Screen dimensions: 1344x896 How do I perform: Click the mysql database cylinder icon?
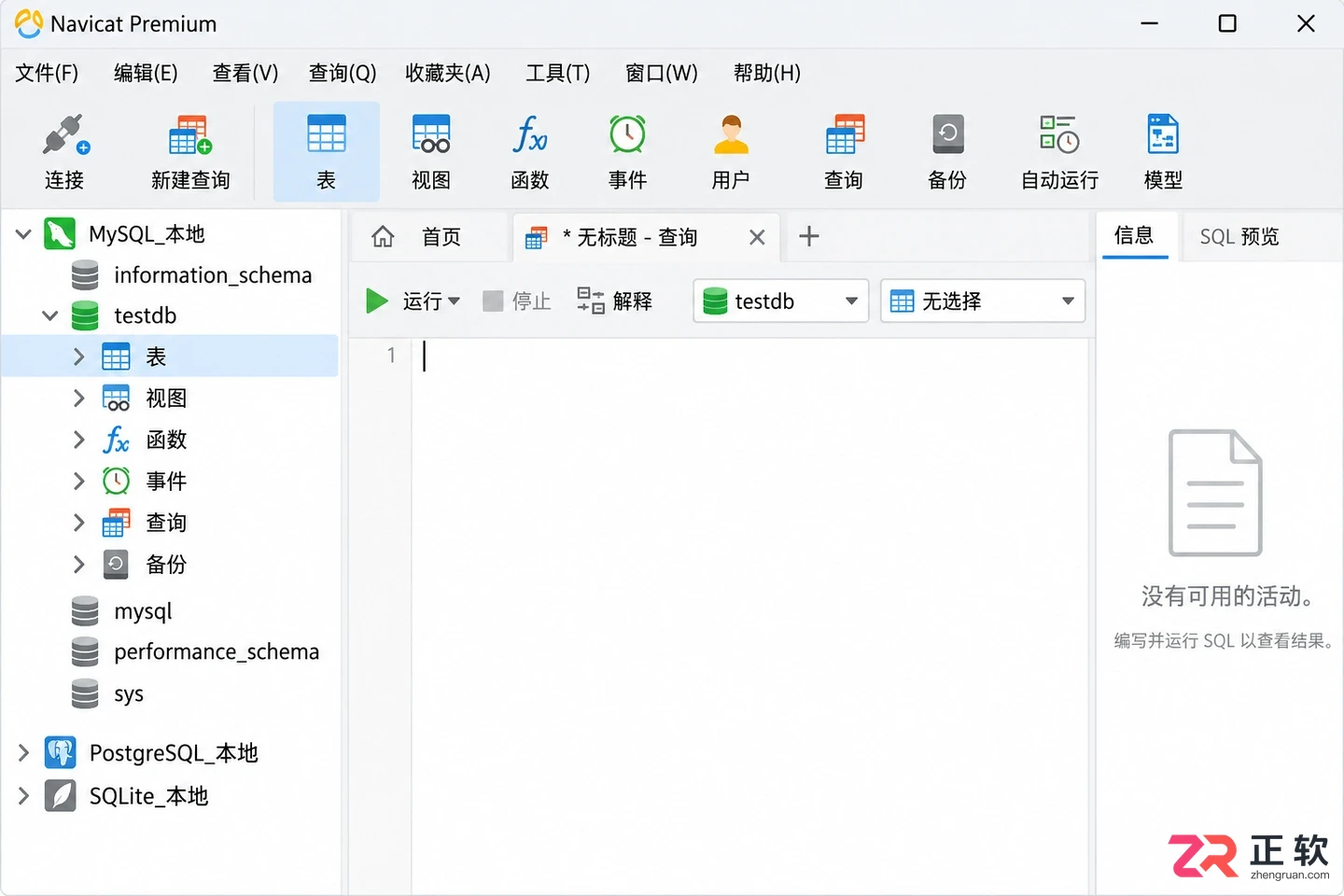85,611
